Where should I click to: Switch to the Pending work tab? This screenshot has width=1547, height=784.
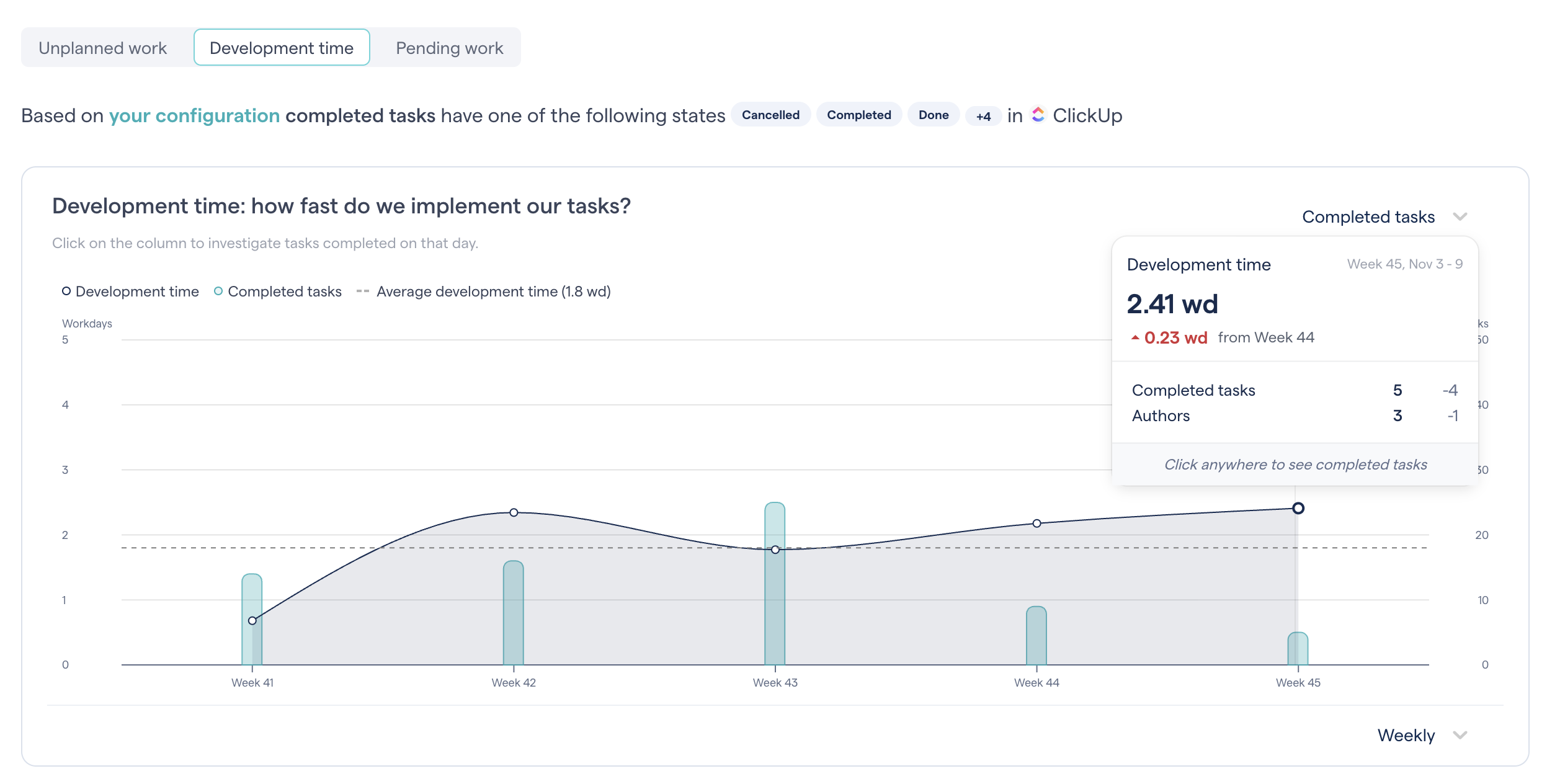tap(450, 47)
